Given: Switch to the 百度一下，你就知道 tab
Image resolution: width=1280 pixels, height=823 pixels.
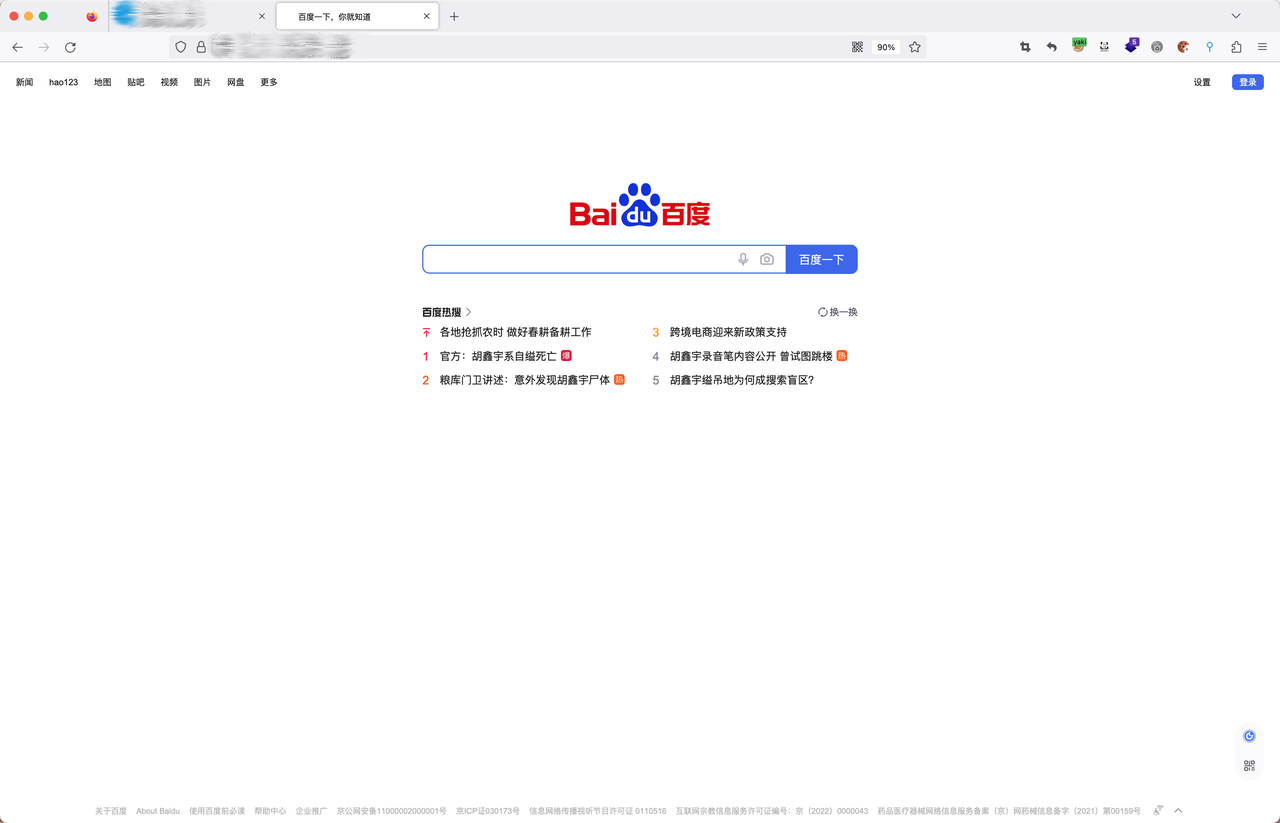Looking at the screenshot, I should 357,17.
